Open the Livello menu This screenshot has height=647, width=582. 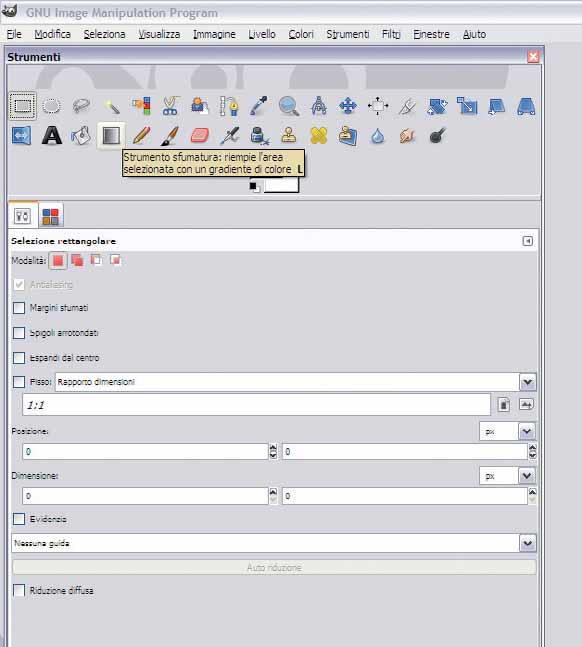pyautogui.click(x=262, y=34)
